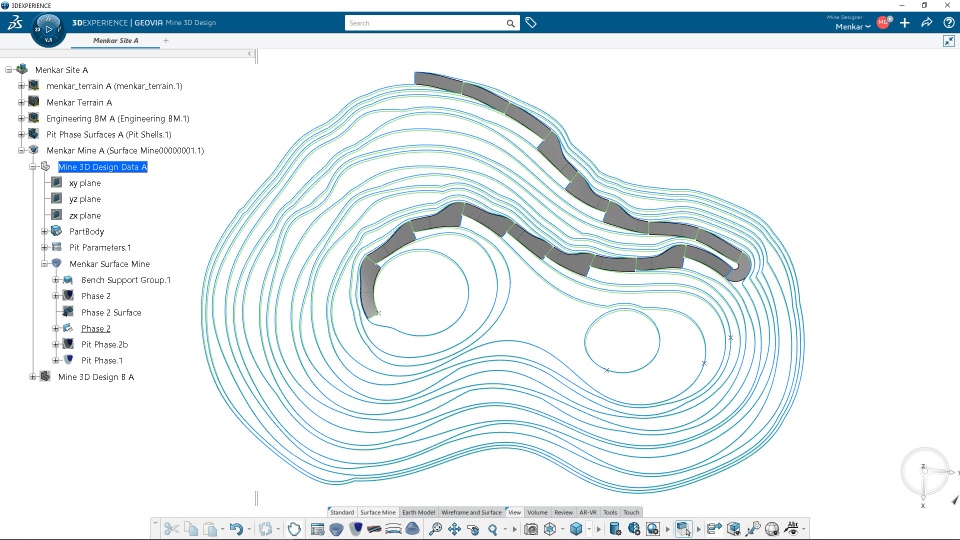Image resolution: width=960 pixels, height=540 pixels.
Task: Open the 3D compass play button
Action: [48, 29]
